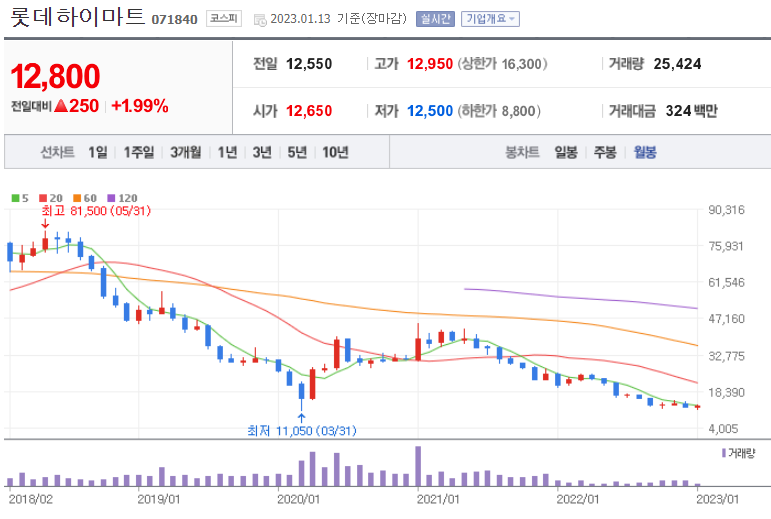Click the purple 거래량 volume legend marker
This screenshot has height=519, width=771.
tap(724, 453)
